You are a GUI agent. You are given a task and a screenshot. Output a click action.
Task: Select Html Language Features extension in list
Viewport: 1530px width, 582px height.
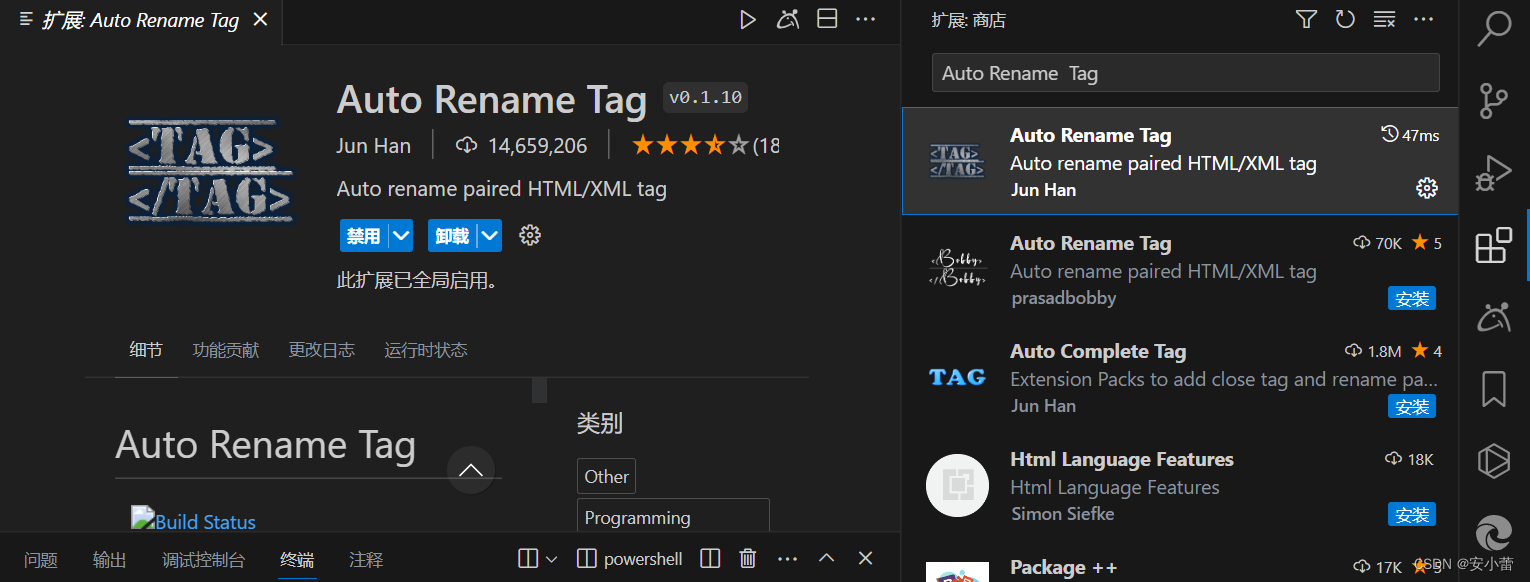click(1180, 485)
